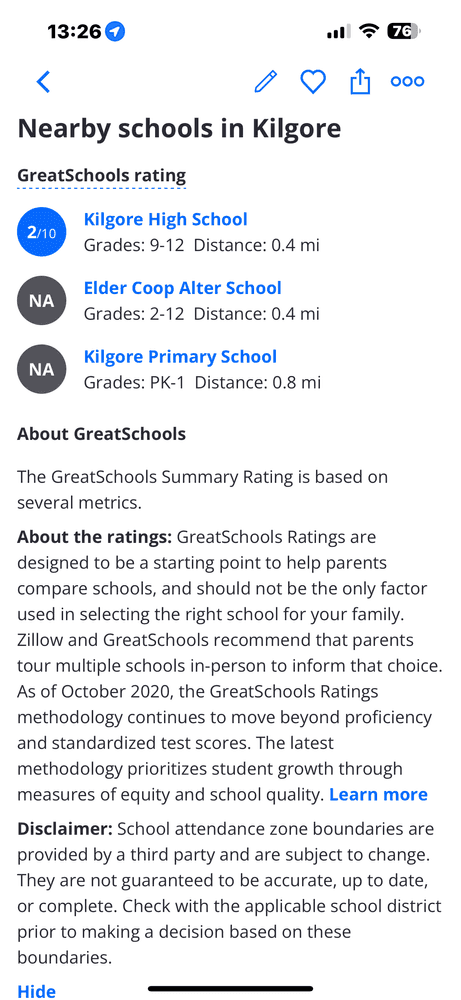Tap the GreatSchools rating underlined label
The width and height of the screenshot is (461, 1000).
pos(101,176)
